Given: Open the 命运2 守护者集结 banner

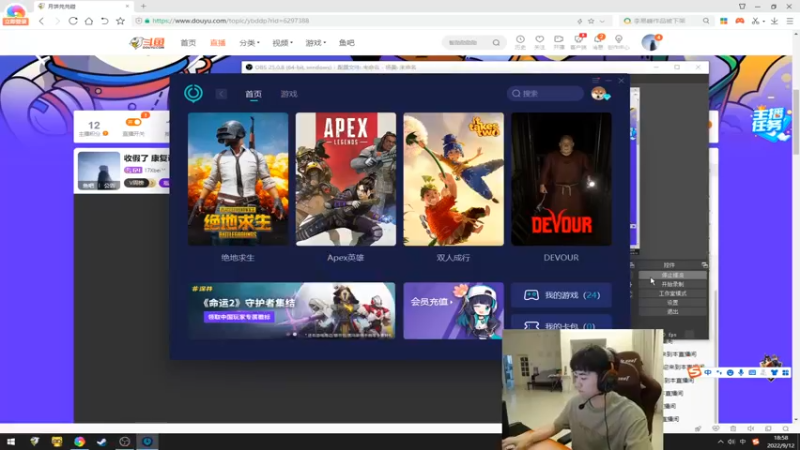Looking at the screenshot, I should tap(291, 310).
